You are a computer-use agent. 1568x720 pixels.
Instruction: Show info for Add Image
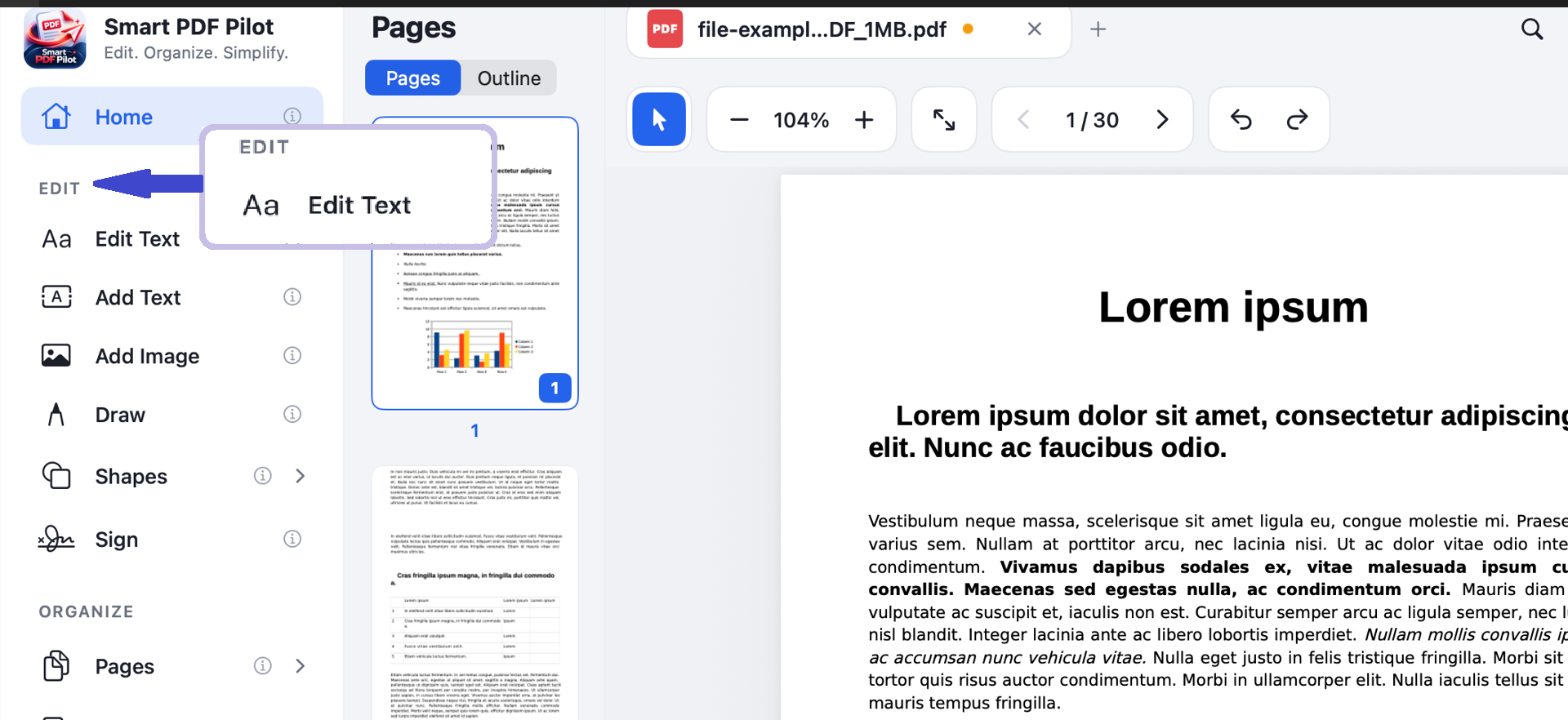[292, 356]
